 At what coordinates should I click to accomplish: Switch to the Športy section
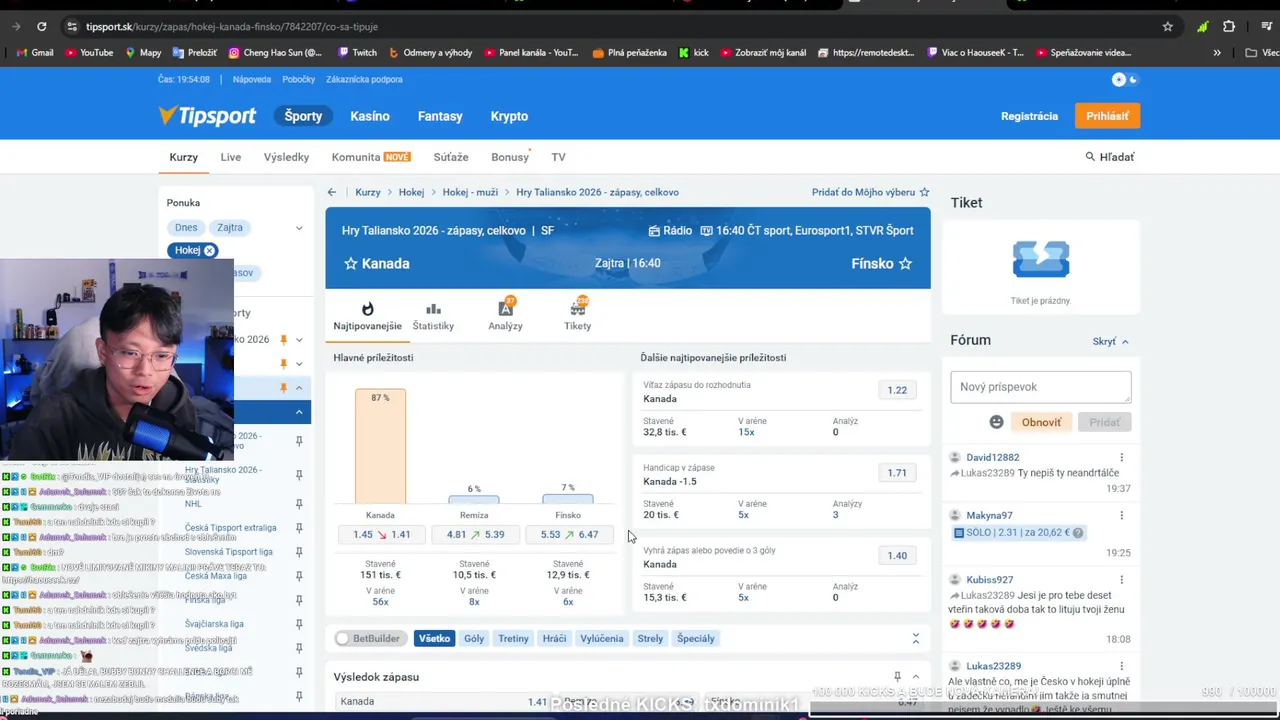[x=303, y=116]
